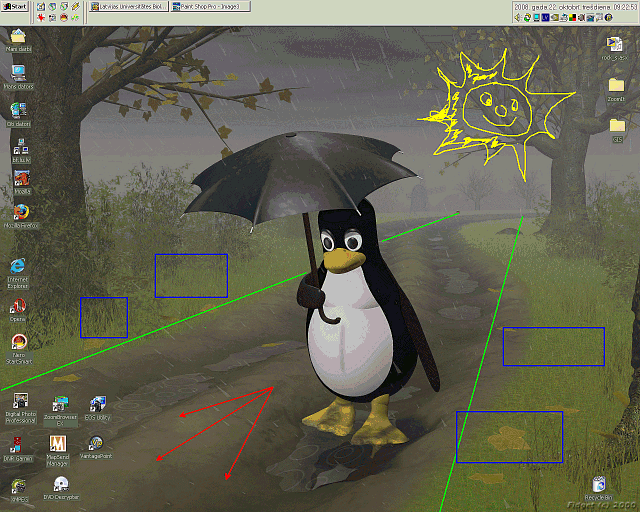This screenshot has width=640, height=512.
Task: Click the cyan monitor tray icon
Action: pos(536,18)
